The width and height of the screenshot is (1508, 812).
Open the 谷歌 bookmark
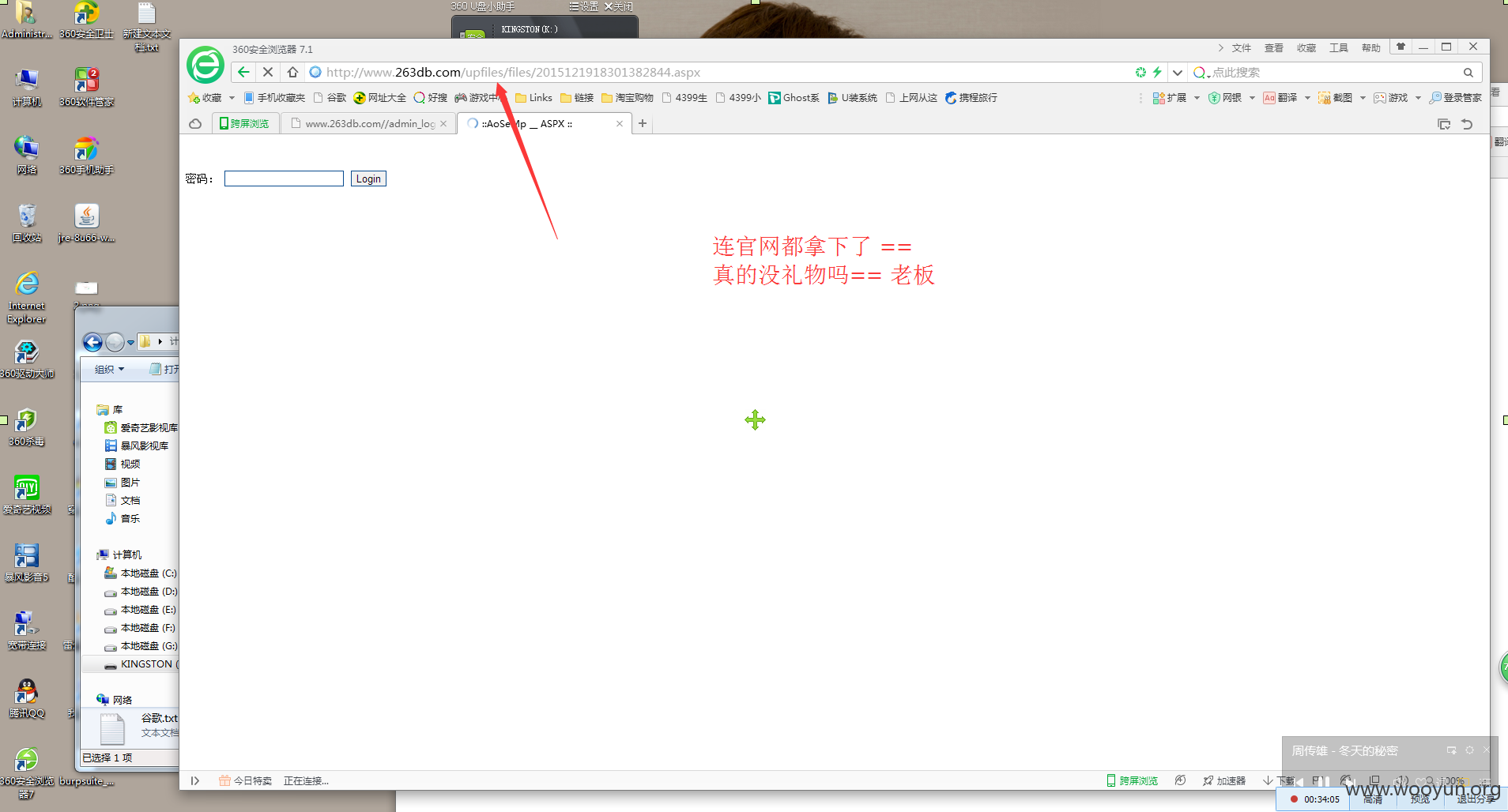[x=330, y=98]
